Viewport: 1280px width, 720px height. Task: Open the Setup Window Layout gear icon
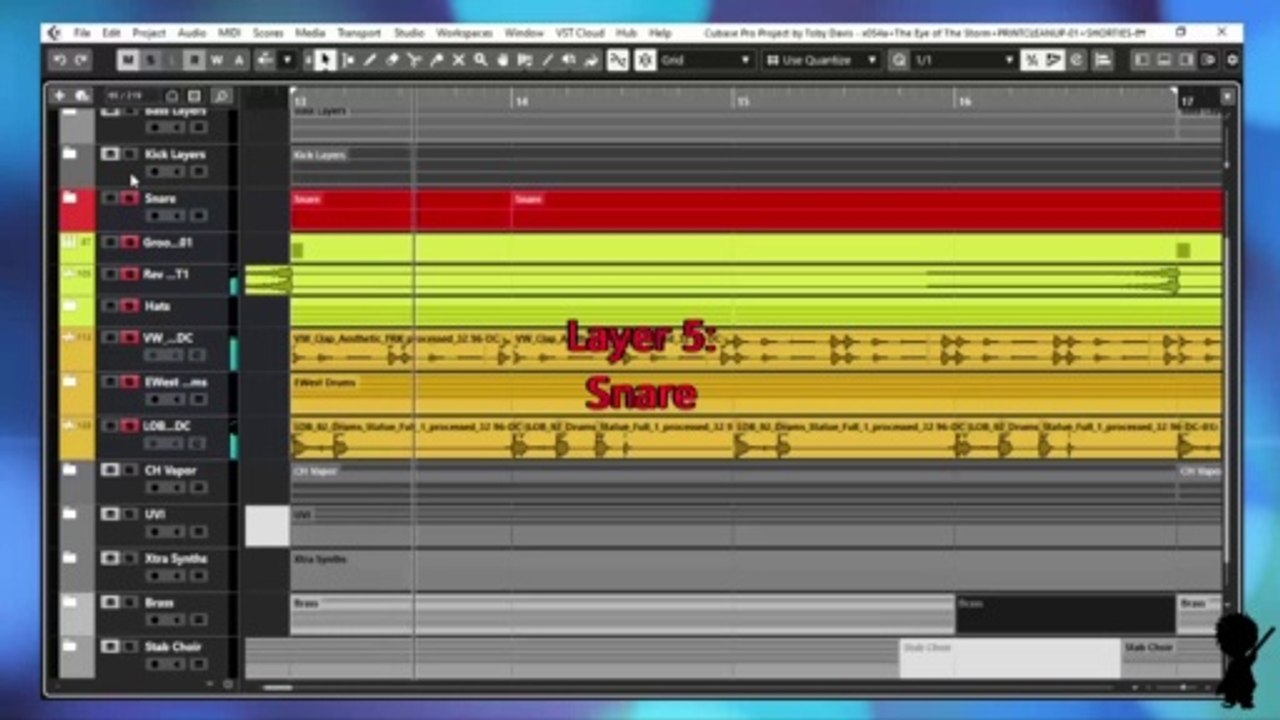(x=1232, y=60)
